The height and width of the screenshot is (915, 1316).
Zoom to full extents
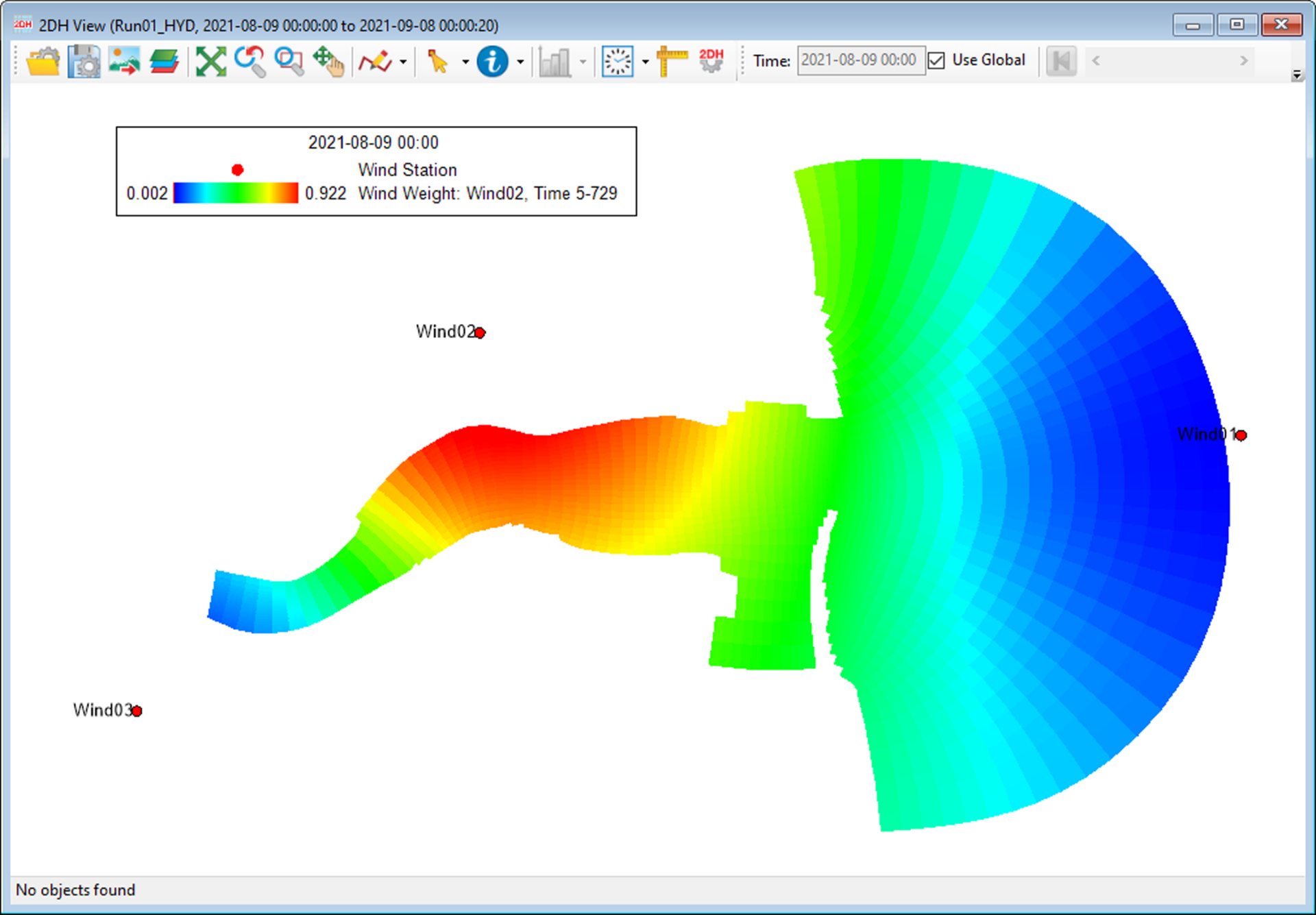210,60
